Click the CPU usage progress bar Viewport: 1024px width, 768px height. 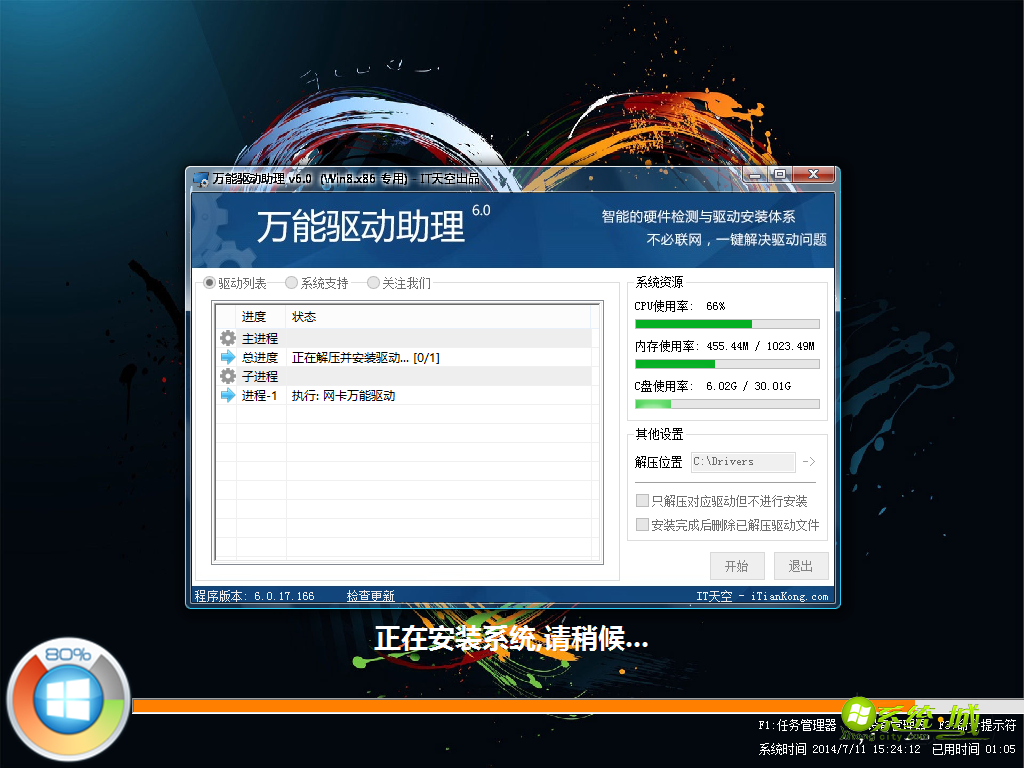[726, 322]
